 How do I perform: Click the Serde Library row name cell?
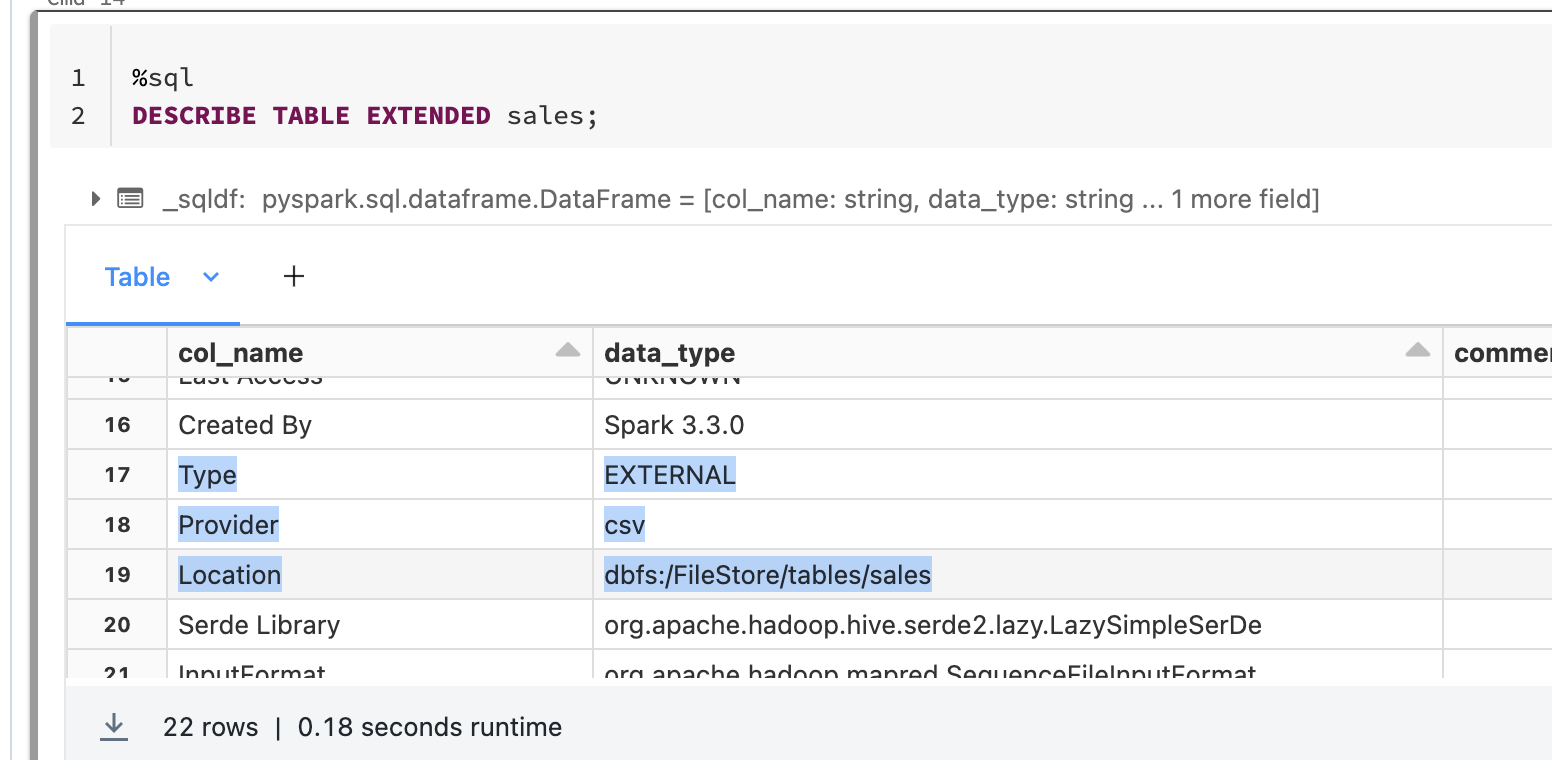coord(259,625)
